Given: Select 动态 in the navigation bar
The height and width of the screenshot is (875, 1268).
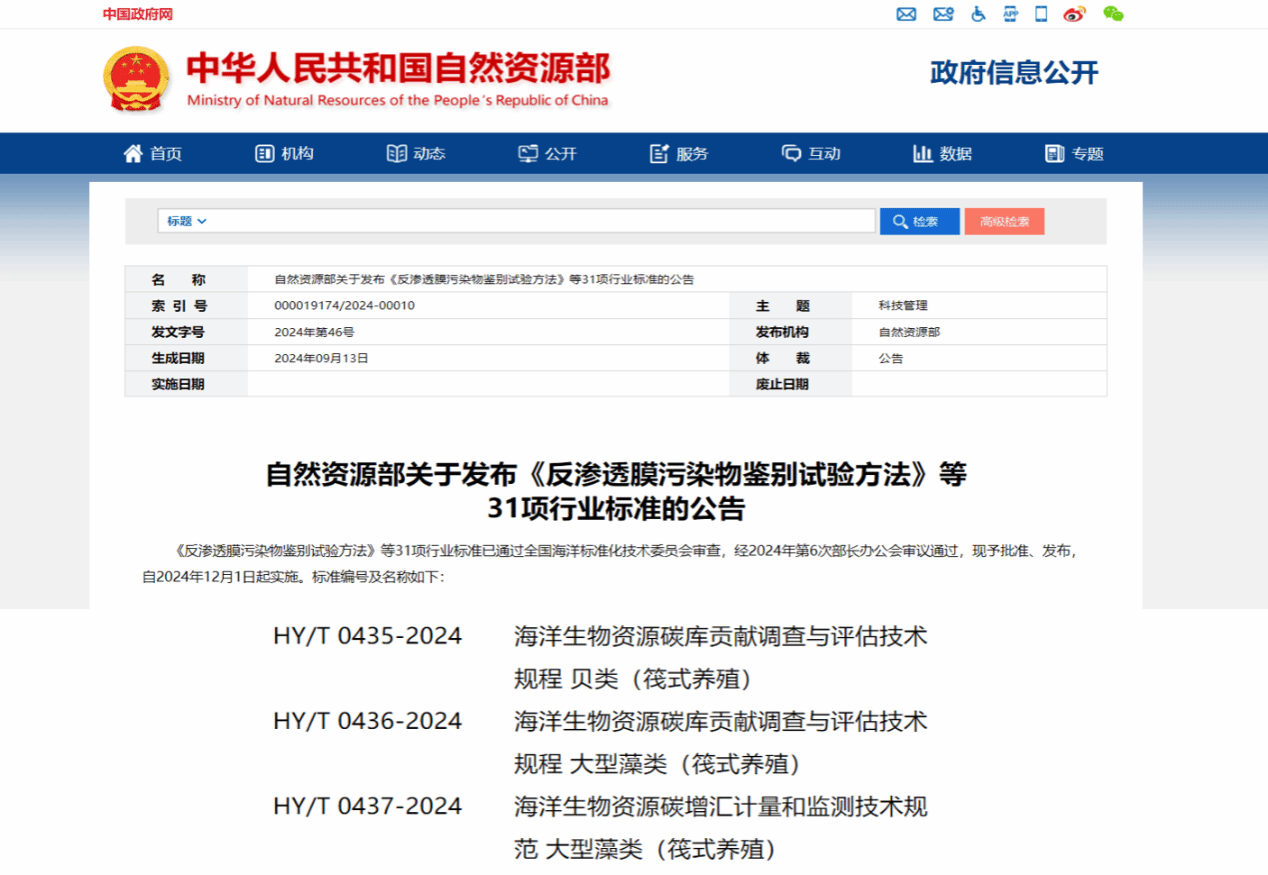Looking at the screenshot, I should click(x=416, y=153).
